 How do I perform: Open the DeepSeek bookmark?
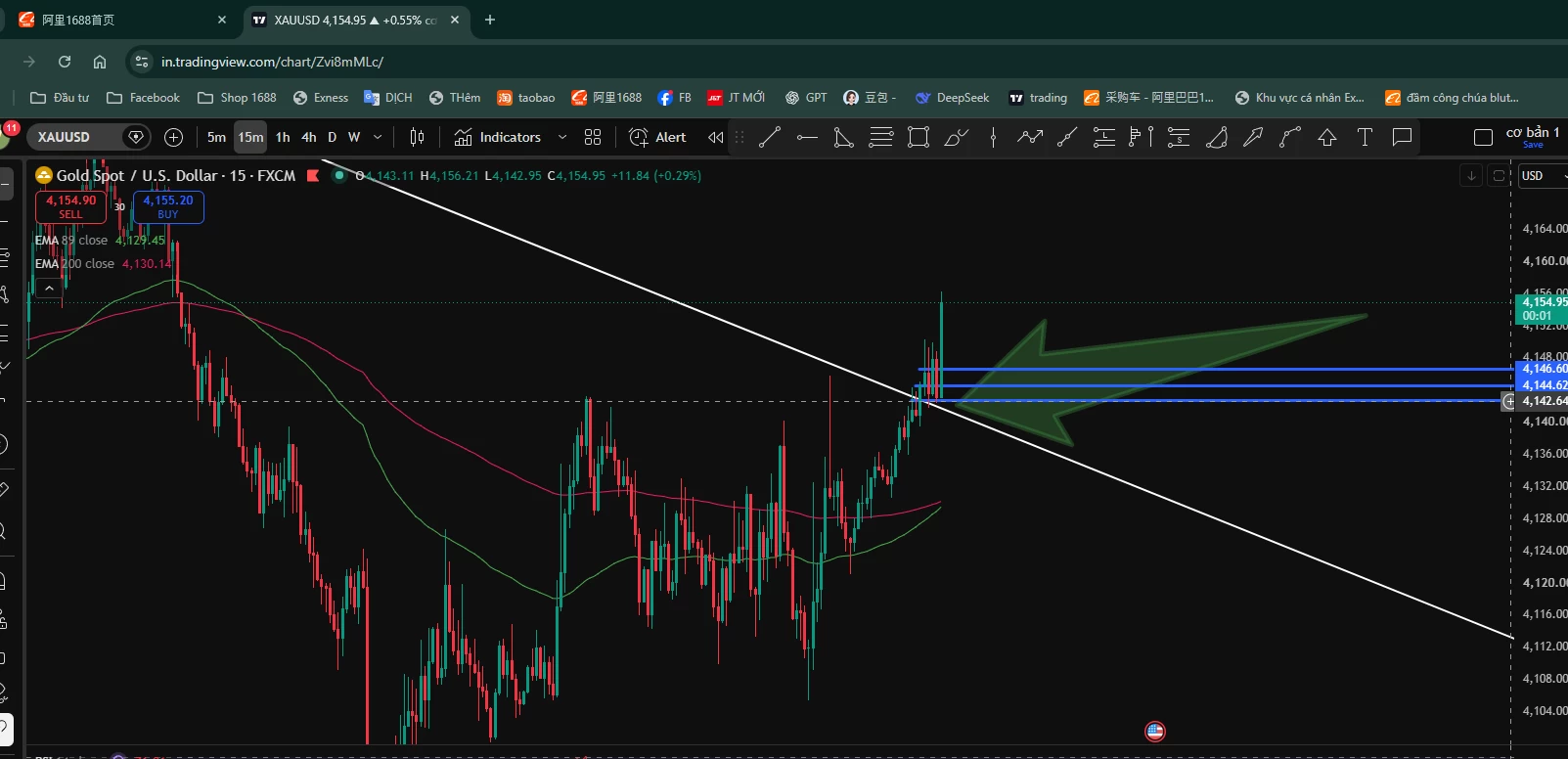coord(952,98)
